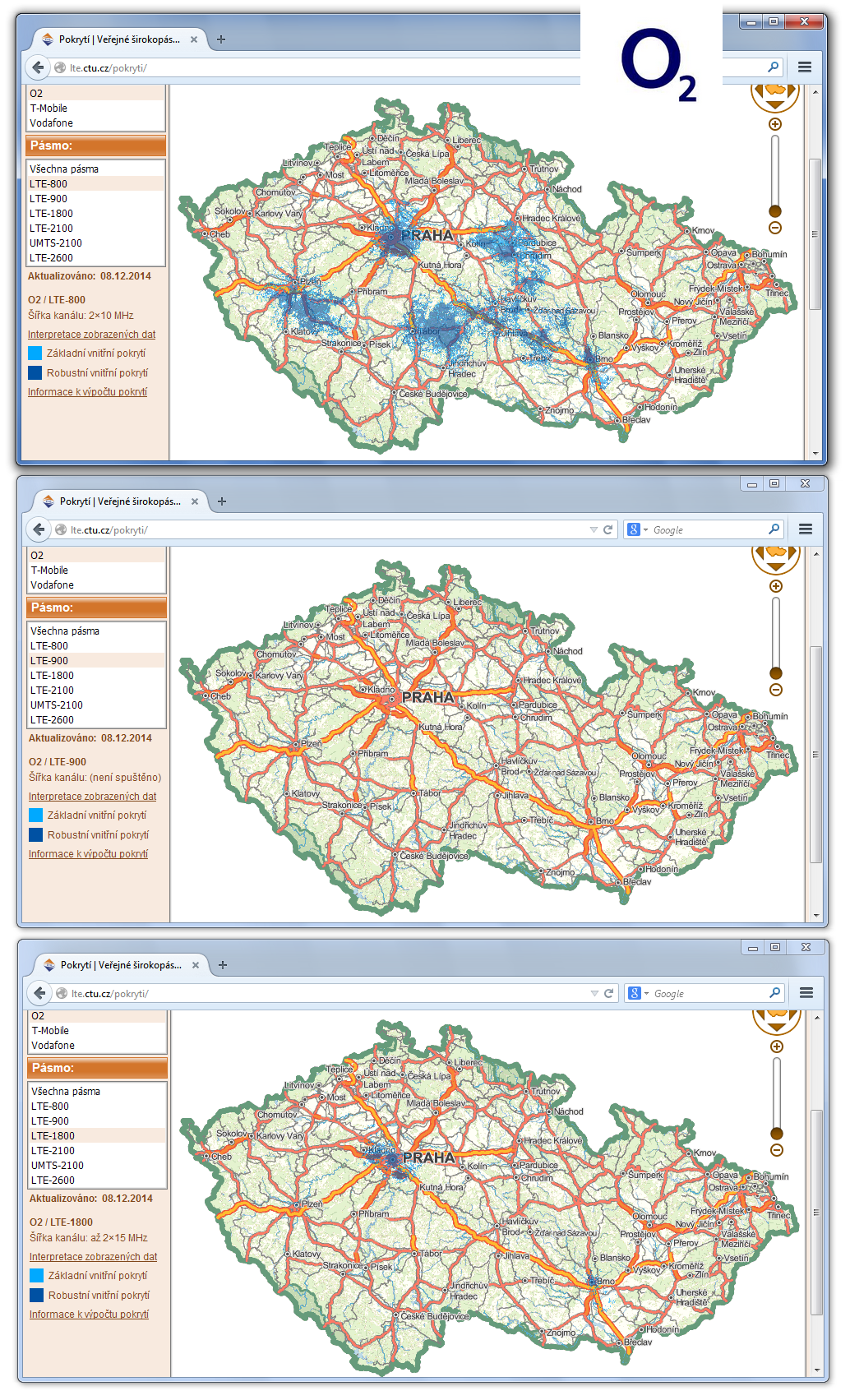Zoom out the map in the middle window
This screenshot has width=850, height=1400.
click(x=775, y=690)
